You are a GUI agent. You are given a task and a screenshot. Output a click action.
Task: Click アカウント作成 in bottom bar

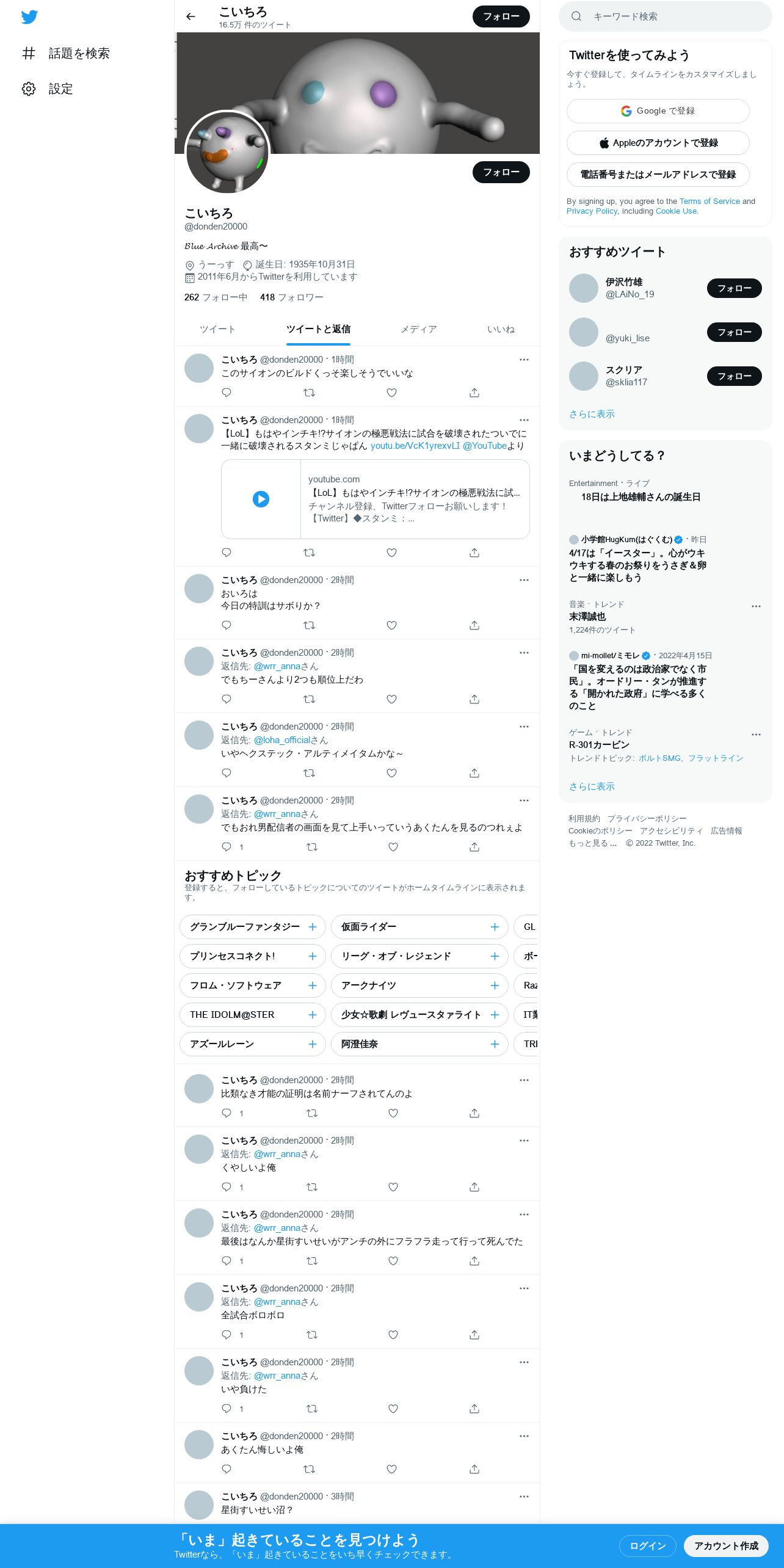[x=726, y=1545]
